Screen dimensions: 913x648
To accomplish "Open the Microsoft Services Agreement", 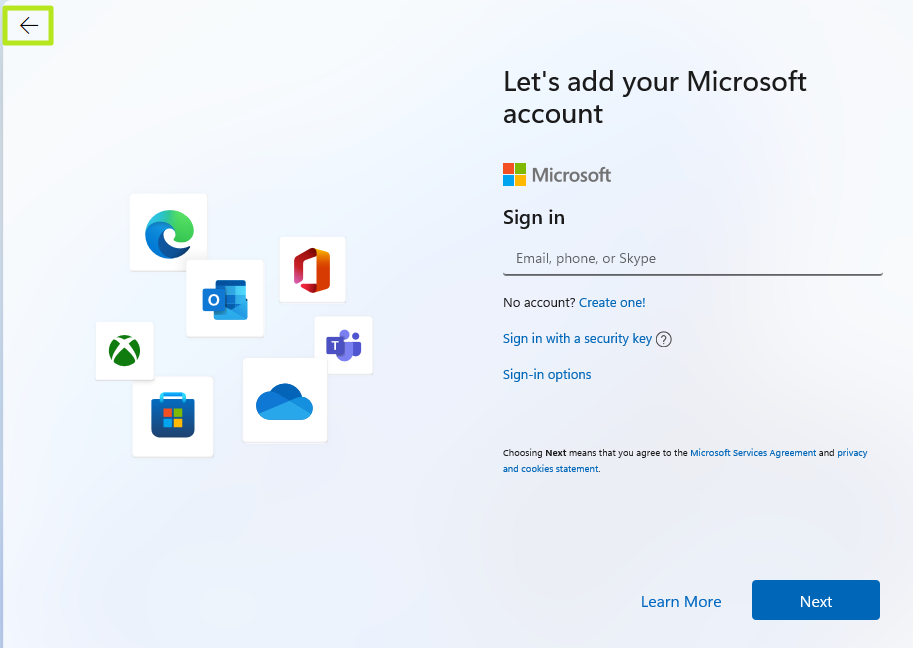I will coord(753,452).
